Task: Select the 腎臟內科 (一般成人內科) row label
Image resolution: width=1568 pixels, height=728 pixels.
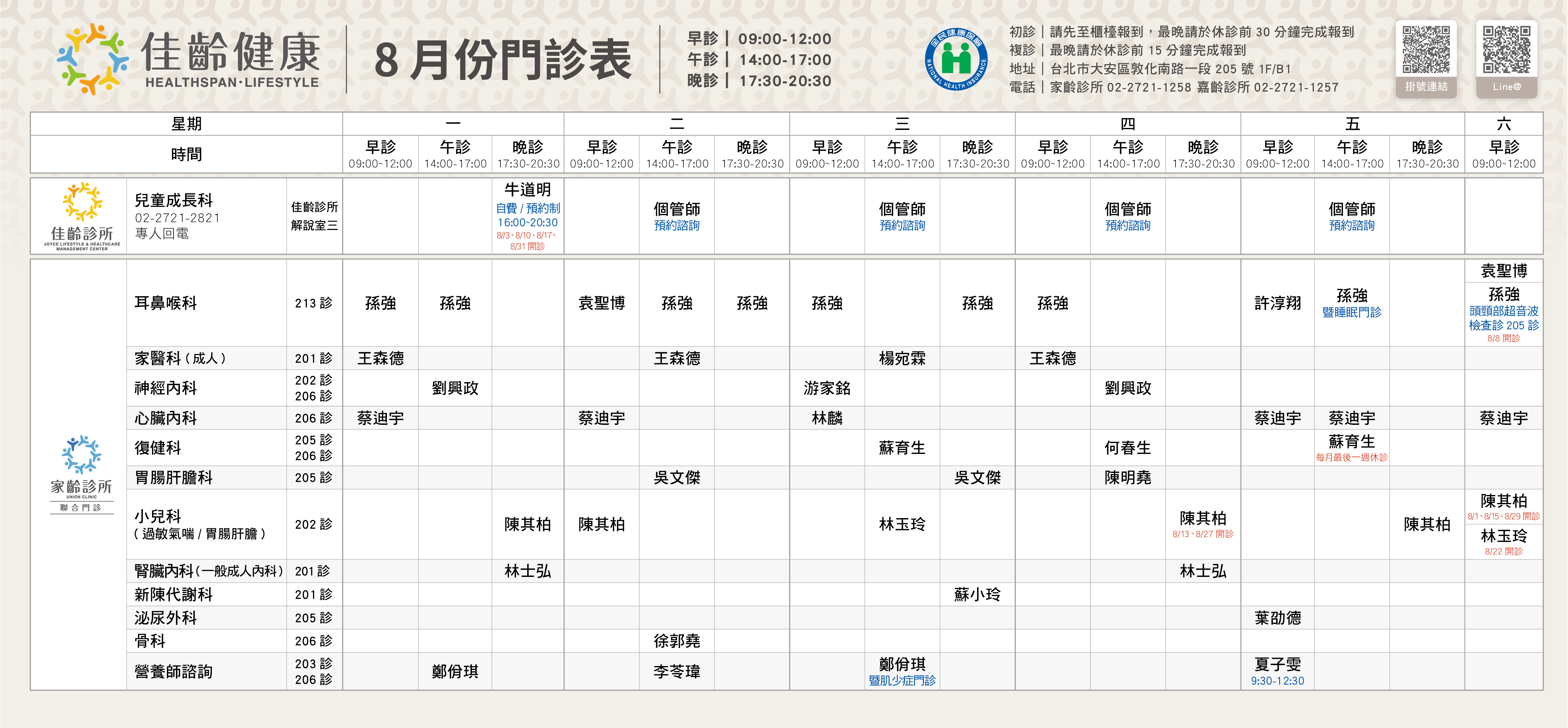Action: [x=209, y=571]
